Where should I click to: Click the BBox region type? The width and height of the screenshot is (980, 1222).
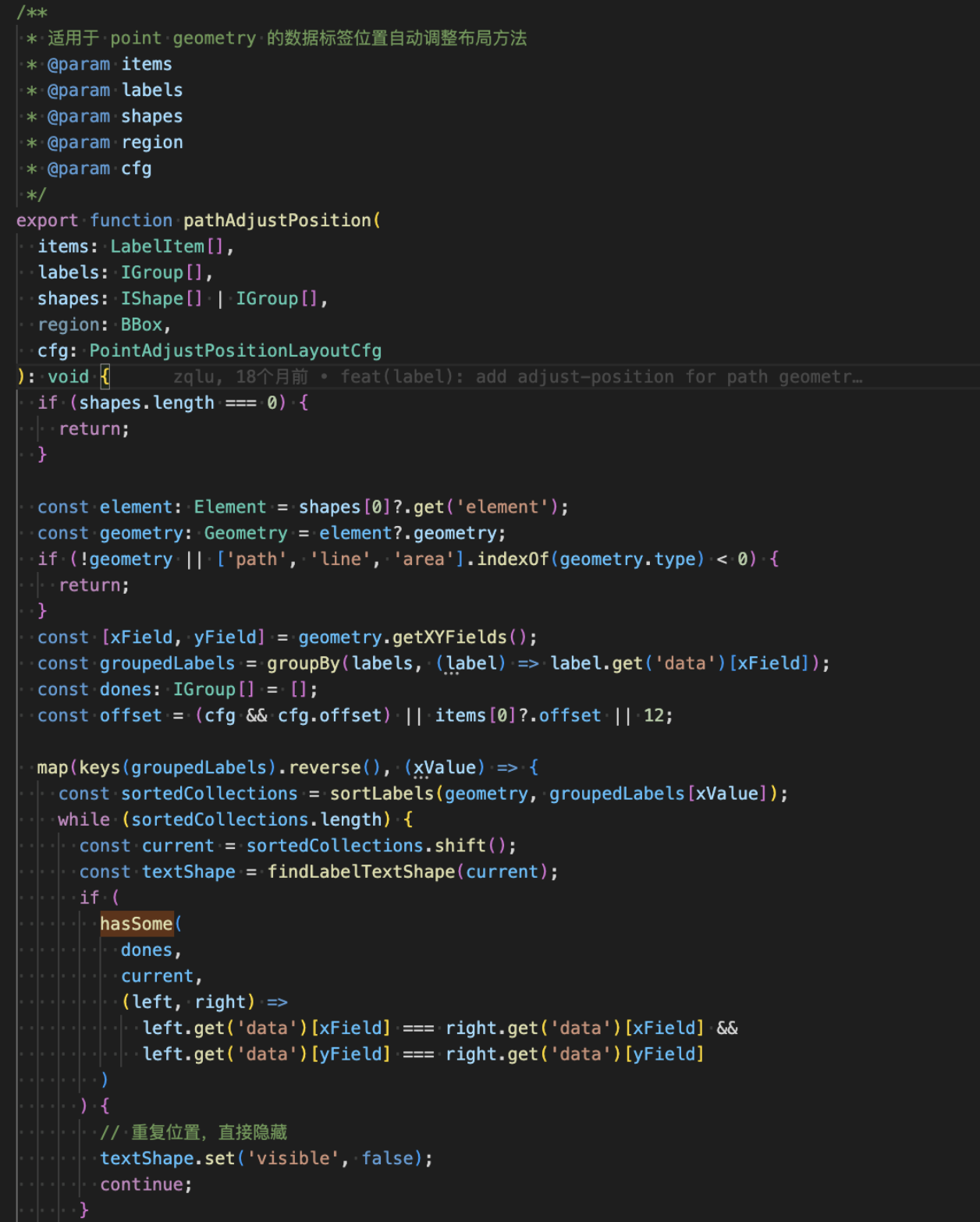pos(141,324)
